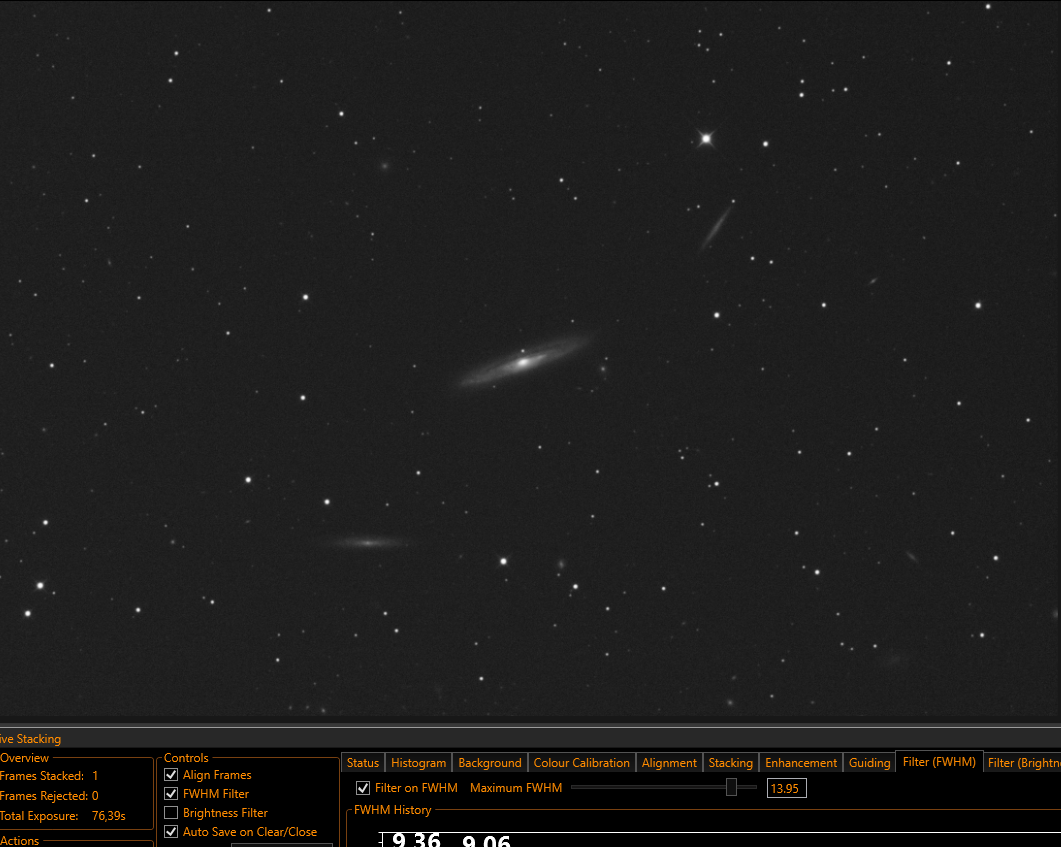Select the Colour Calibration tab
1061x847 pixels.
tap(581, 762)
